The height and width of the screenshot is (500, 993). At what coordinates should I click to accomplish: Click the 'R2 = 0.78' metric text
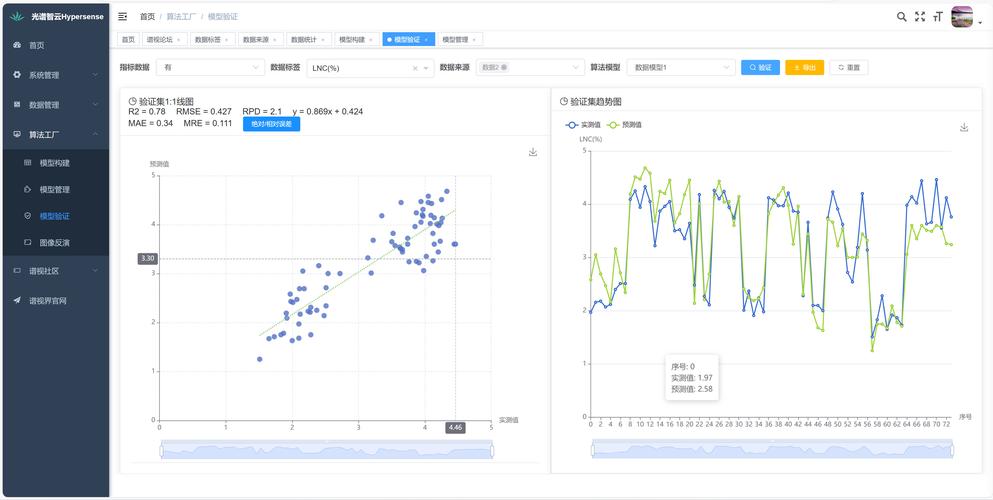[146, 111]
